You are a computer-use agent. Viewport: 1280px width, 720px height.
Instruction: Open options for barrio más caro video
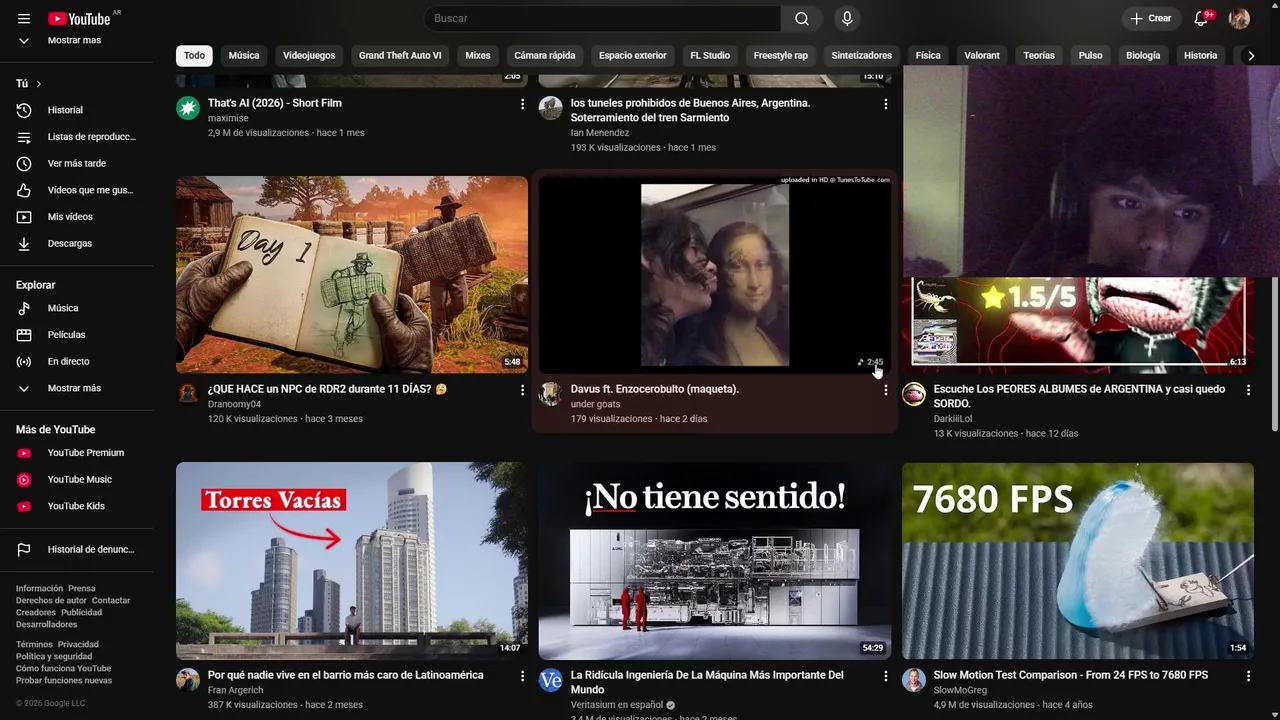(x=522, y=676)
